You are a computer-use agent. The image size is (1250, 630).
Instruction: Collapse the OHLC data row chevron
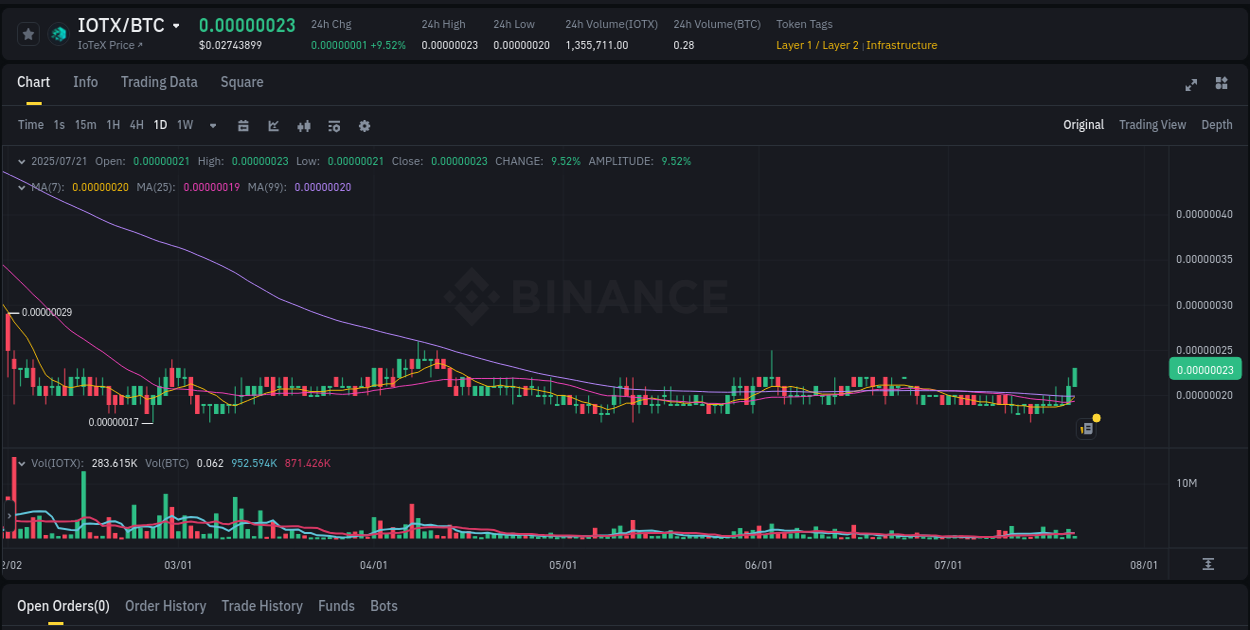tap(20, 160)
